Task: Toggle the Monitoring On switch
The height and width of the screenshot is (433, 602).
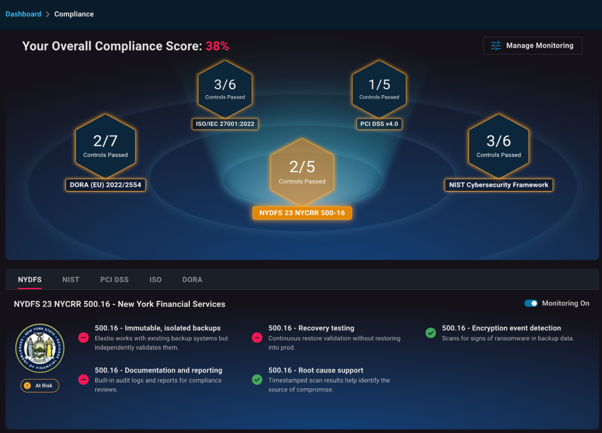Action: coord(531,303)
